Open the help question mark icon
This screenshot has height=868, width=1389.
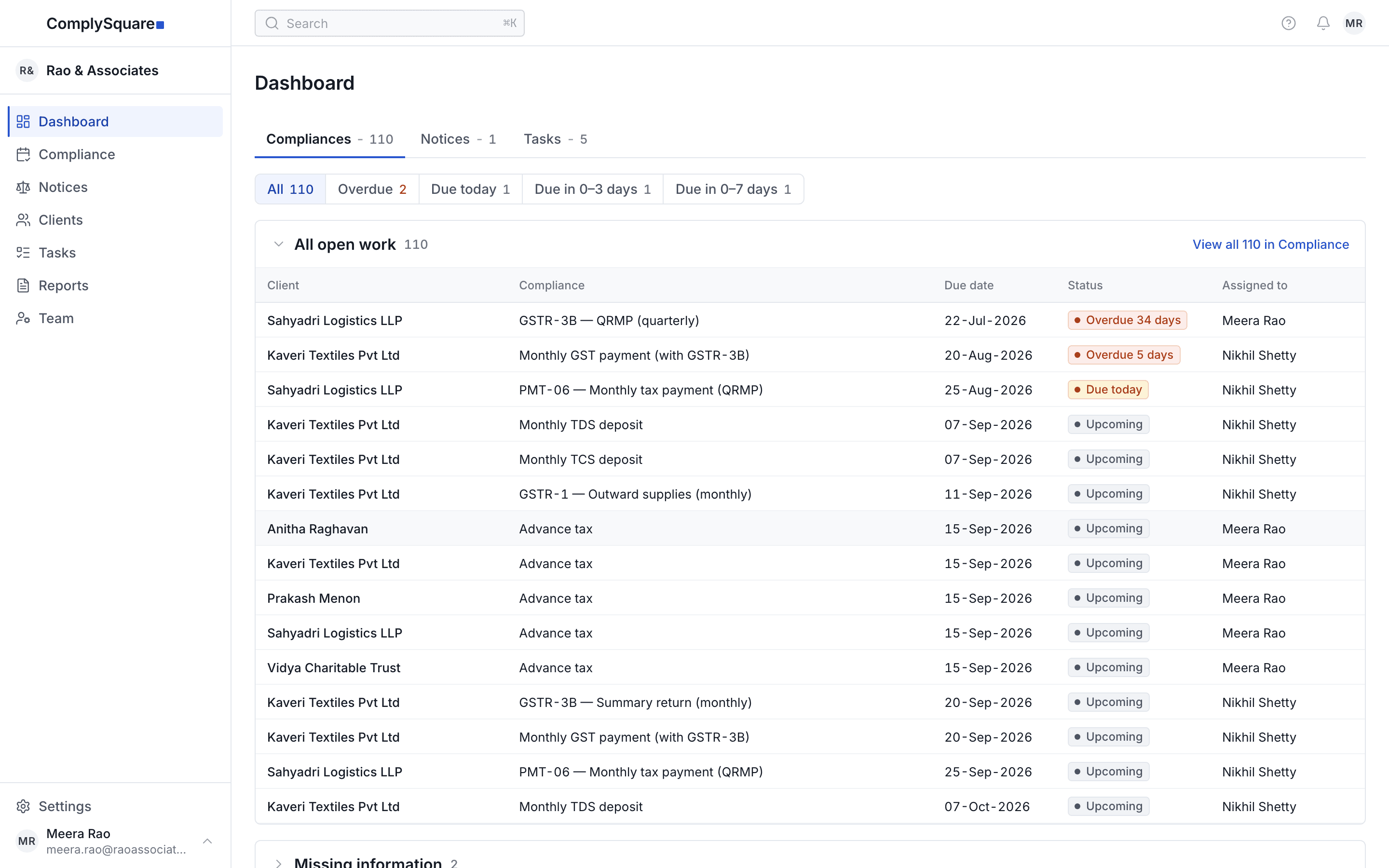tap(1289, 23)
